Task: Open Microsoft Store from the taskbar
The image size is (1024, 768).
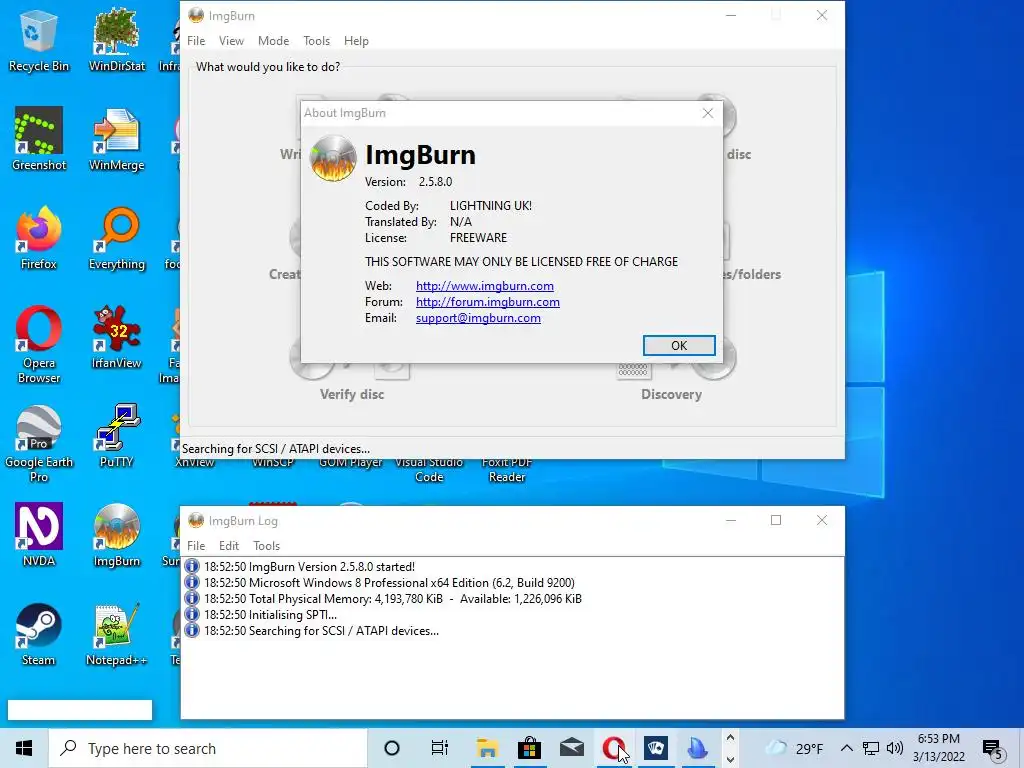Action: point(530,748)
